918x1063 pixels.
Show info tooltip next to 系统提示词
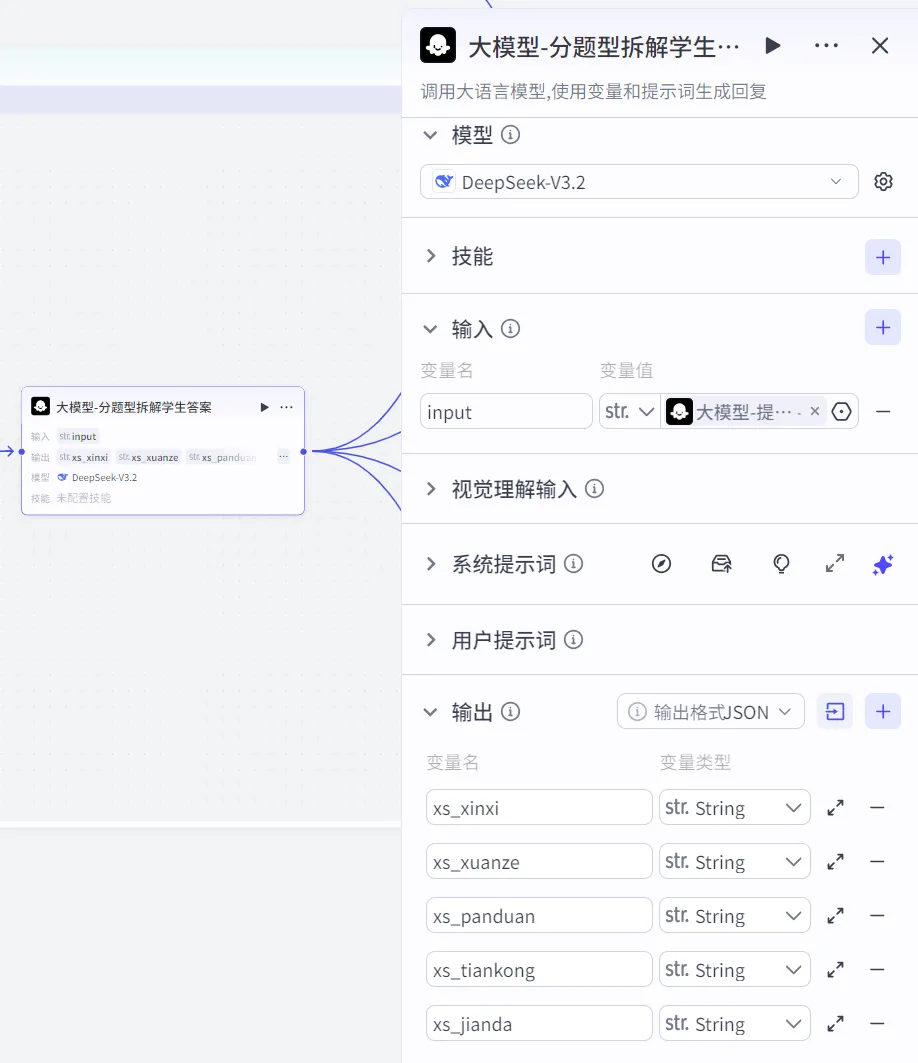(x=574, y=564)
